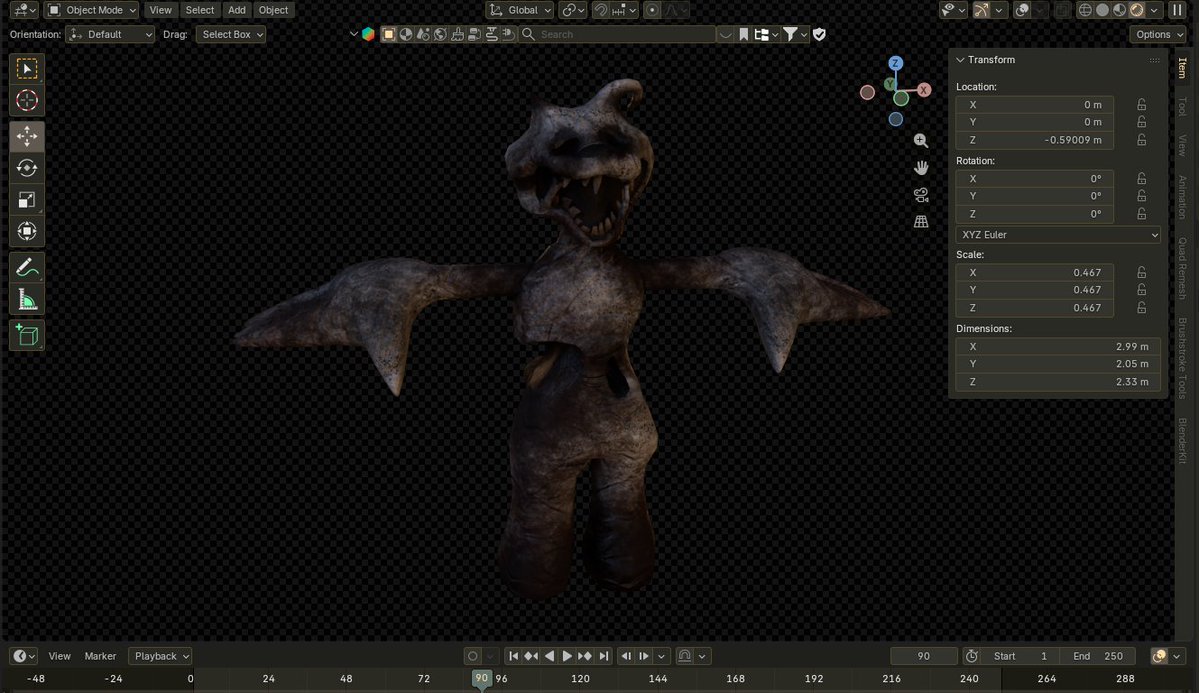Open the timeline Marker menu
The width and height of the screenshot is (1199, 693).
click(x=100, y=656)
